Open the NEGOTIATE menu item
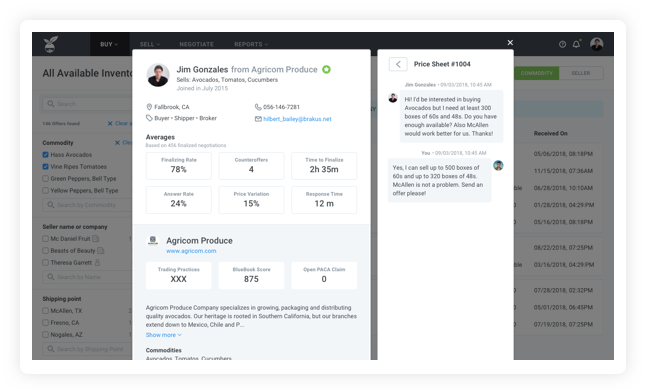The width and height of the screenshot is (646, 392). coord(197,44)
